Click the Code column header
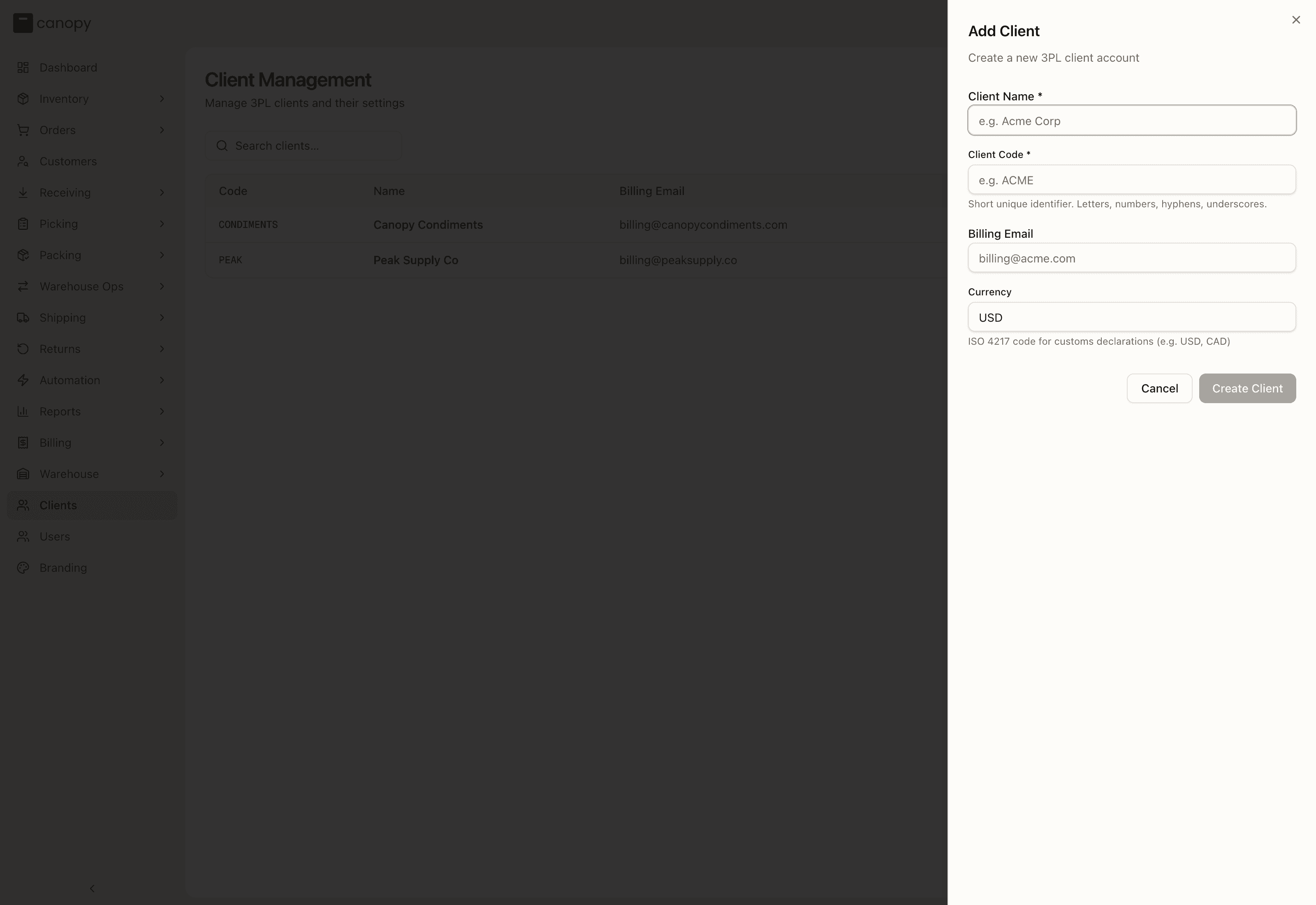Image resolution: width=1316 pixels, height=905 pixels. coord(233,191)
